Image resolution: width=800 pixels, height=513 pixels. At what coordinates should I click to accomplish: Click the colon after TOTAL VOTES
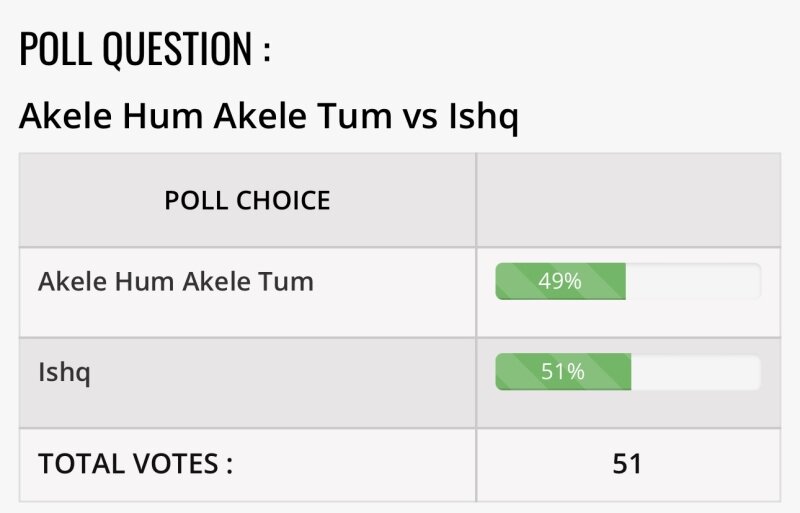[228, 466]
